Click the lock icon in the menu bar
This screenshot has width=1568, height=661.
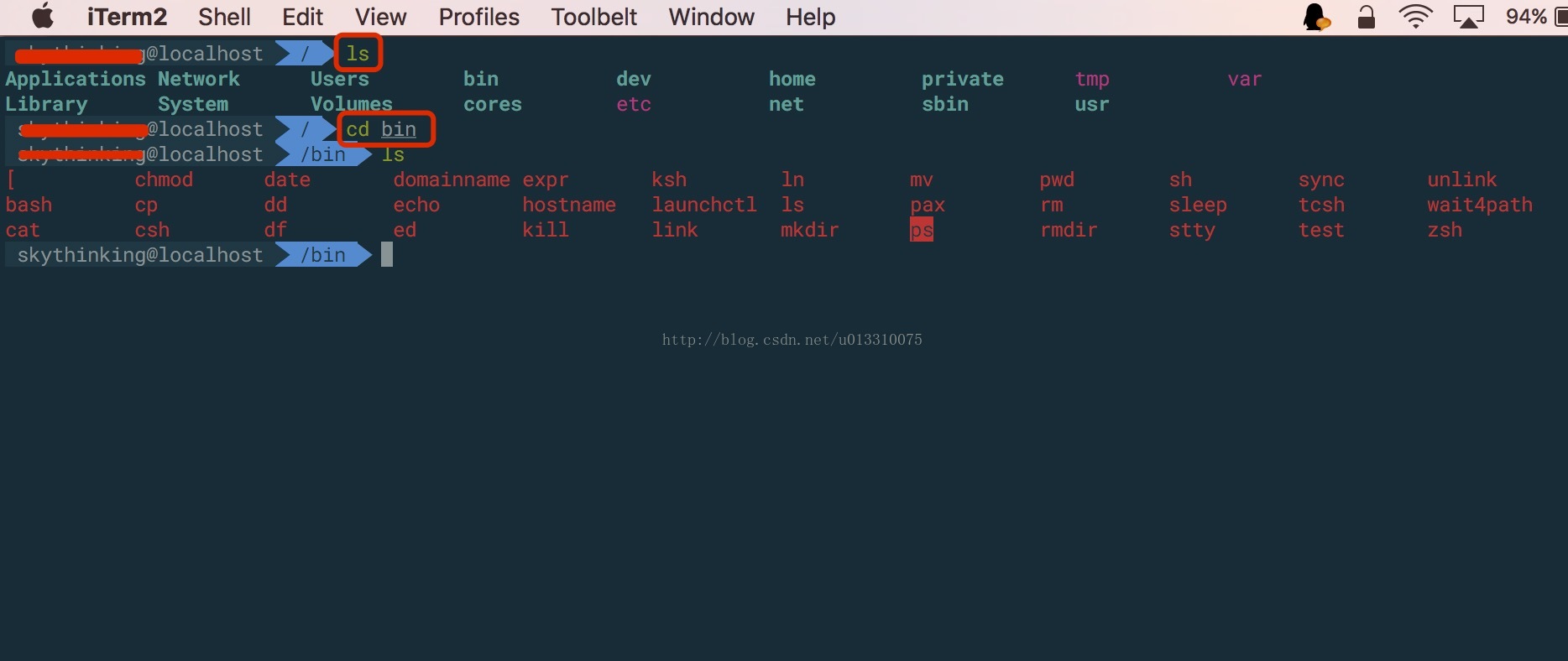(x=1367, y=17)
